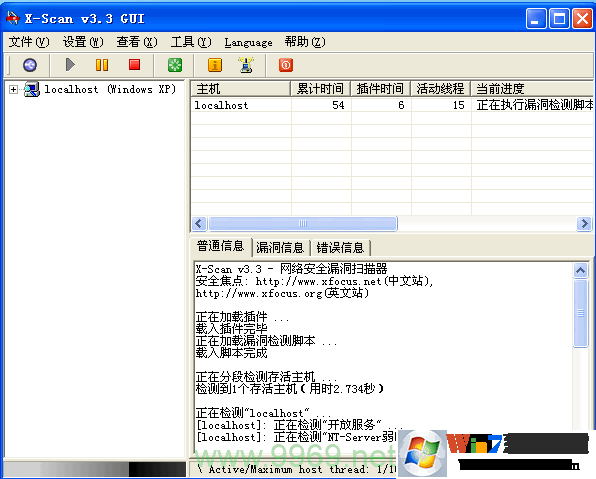Open the network computer tool icon
Screen dimensions: 596x479
pos(246,65)
